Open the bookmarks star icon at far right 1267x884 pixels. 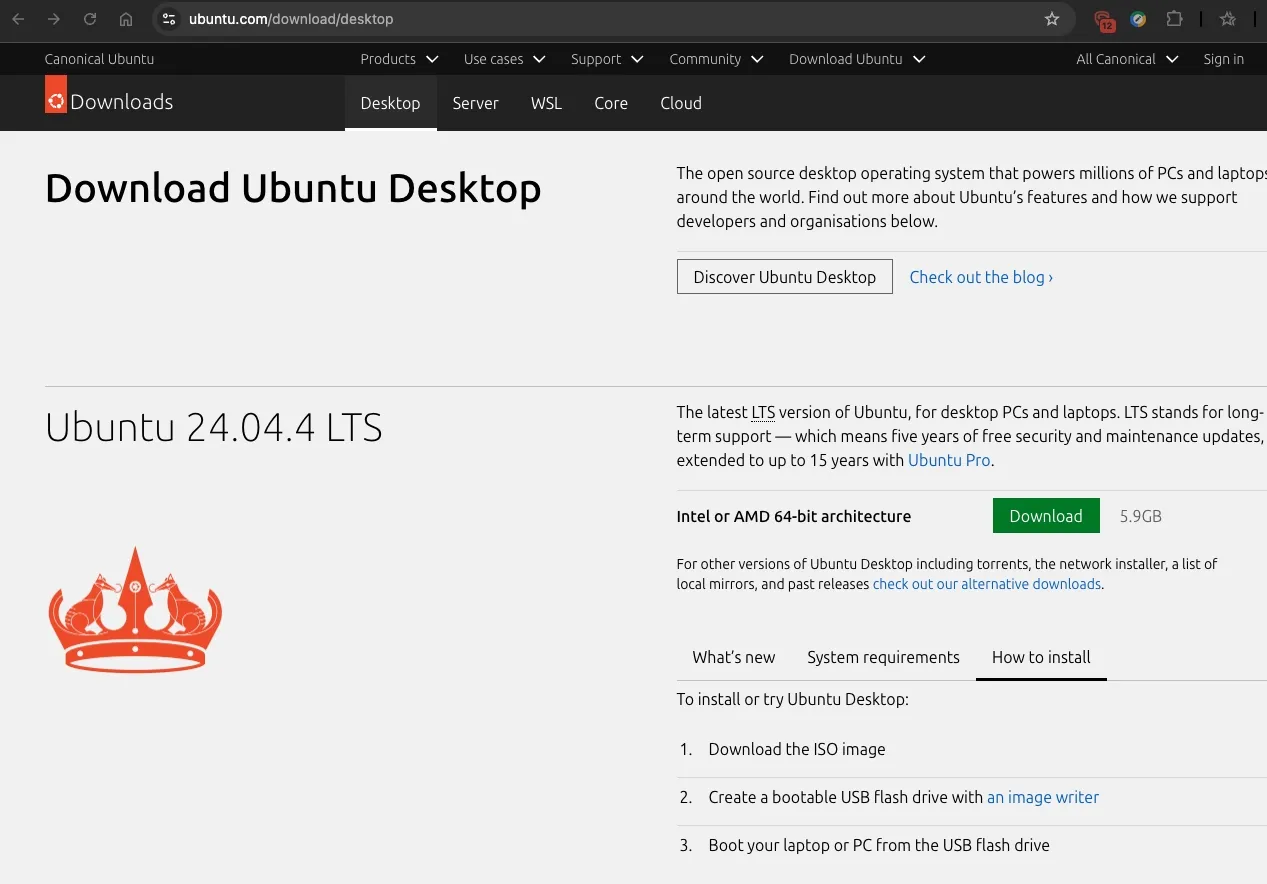point(1228,19)
